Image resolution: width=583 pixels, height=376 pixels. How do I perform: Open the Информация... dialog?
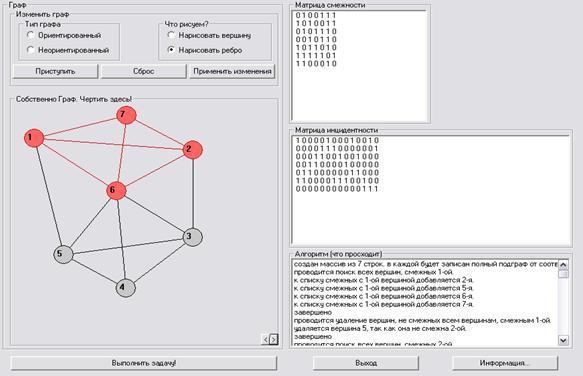coord(505,363)
